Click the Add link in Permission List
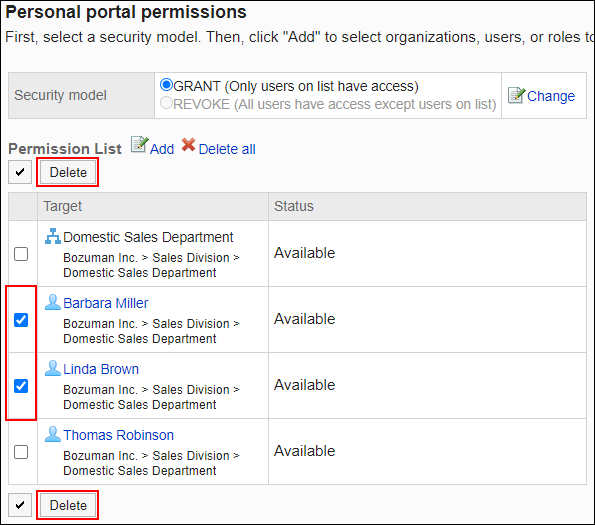 [162, 149]
